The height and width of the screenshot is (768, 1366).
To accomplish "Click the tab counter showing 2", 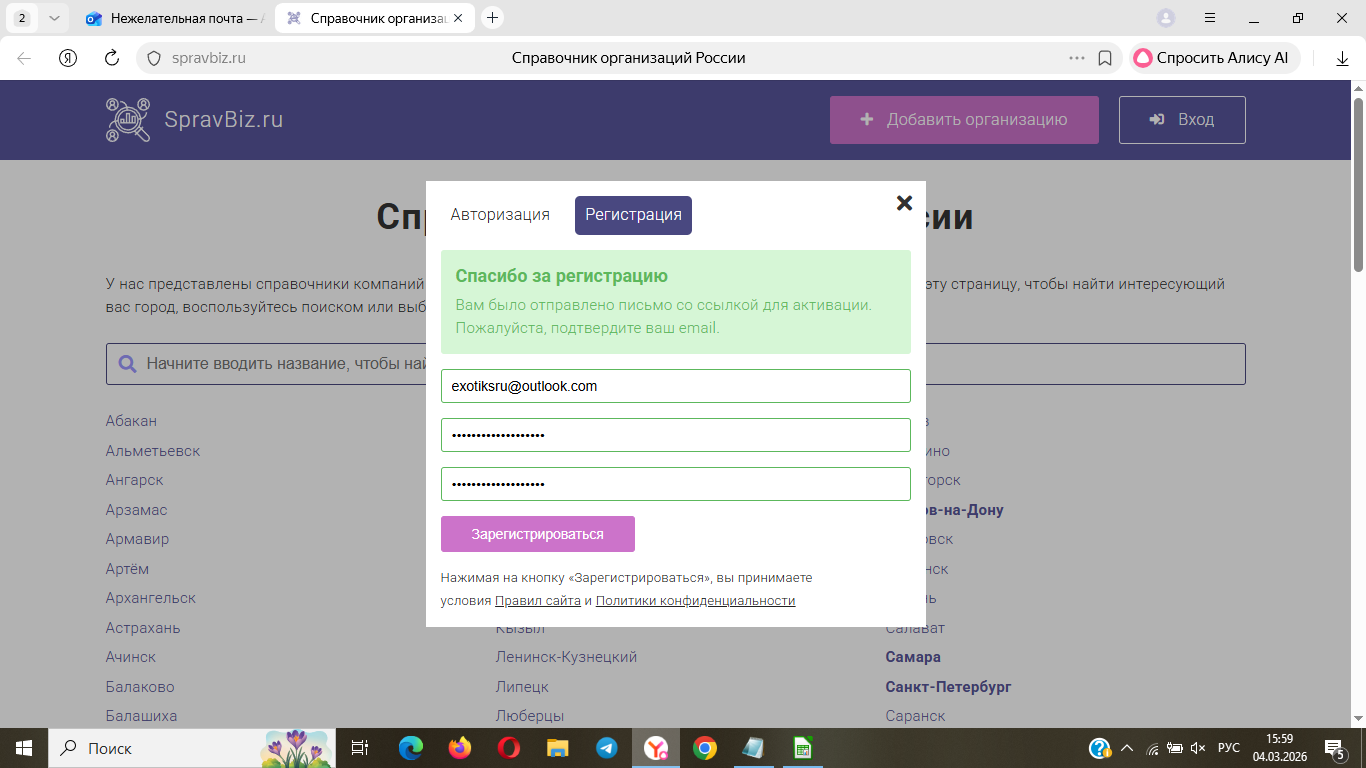I will pos(22,18).
